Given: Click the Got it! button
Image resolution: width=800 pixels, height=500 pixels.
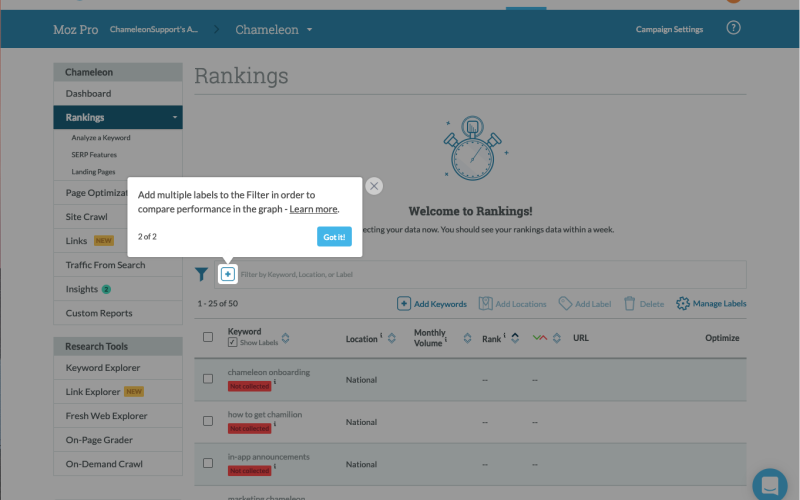Looking at the screenshot, I should 334,237.
